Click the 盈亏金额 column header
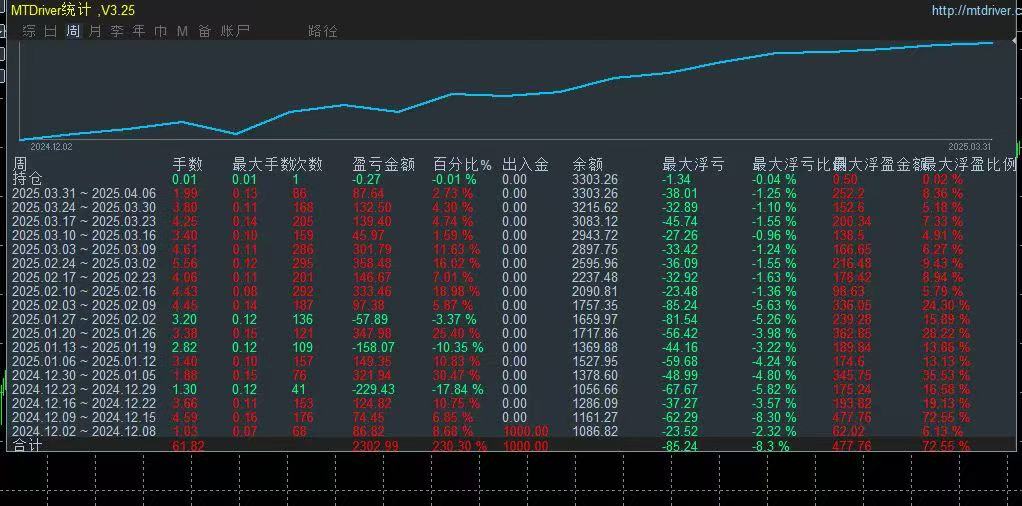 click(x=383, y=164)
